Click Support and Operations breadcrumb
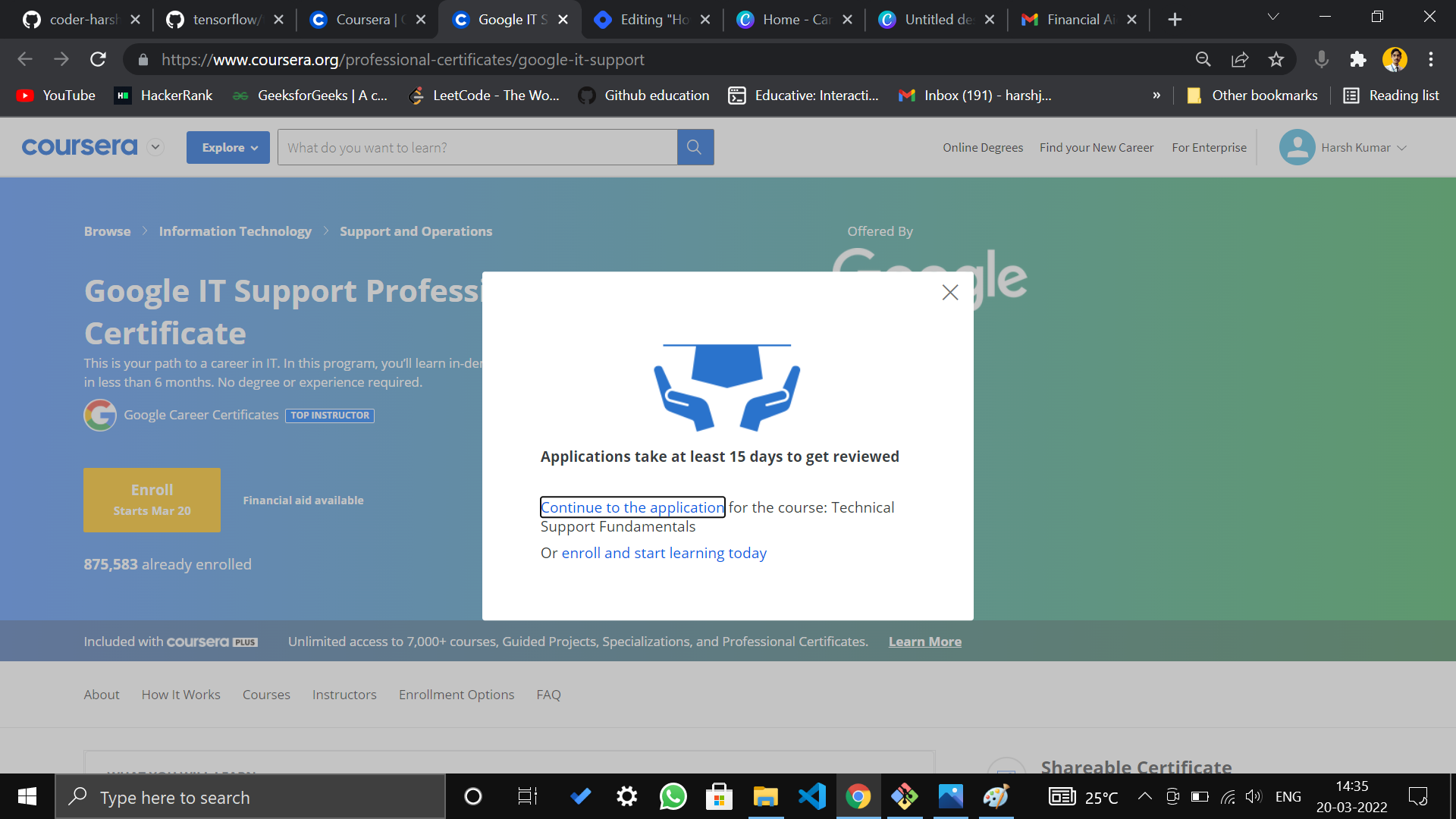 [x=416, y=231]
